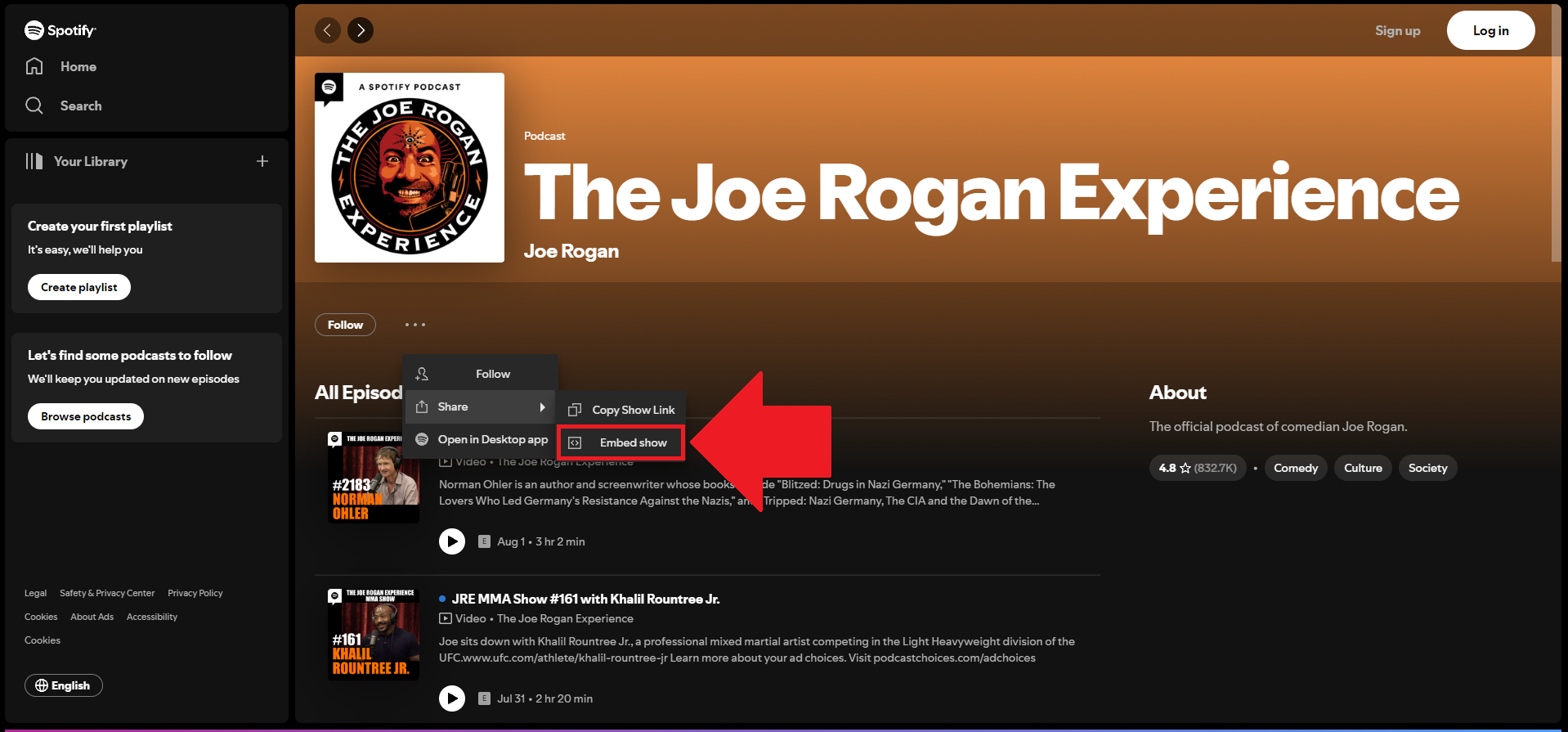
Task: Click the Log in button
Action: [1491, 30]
